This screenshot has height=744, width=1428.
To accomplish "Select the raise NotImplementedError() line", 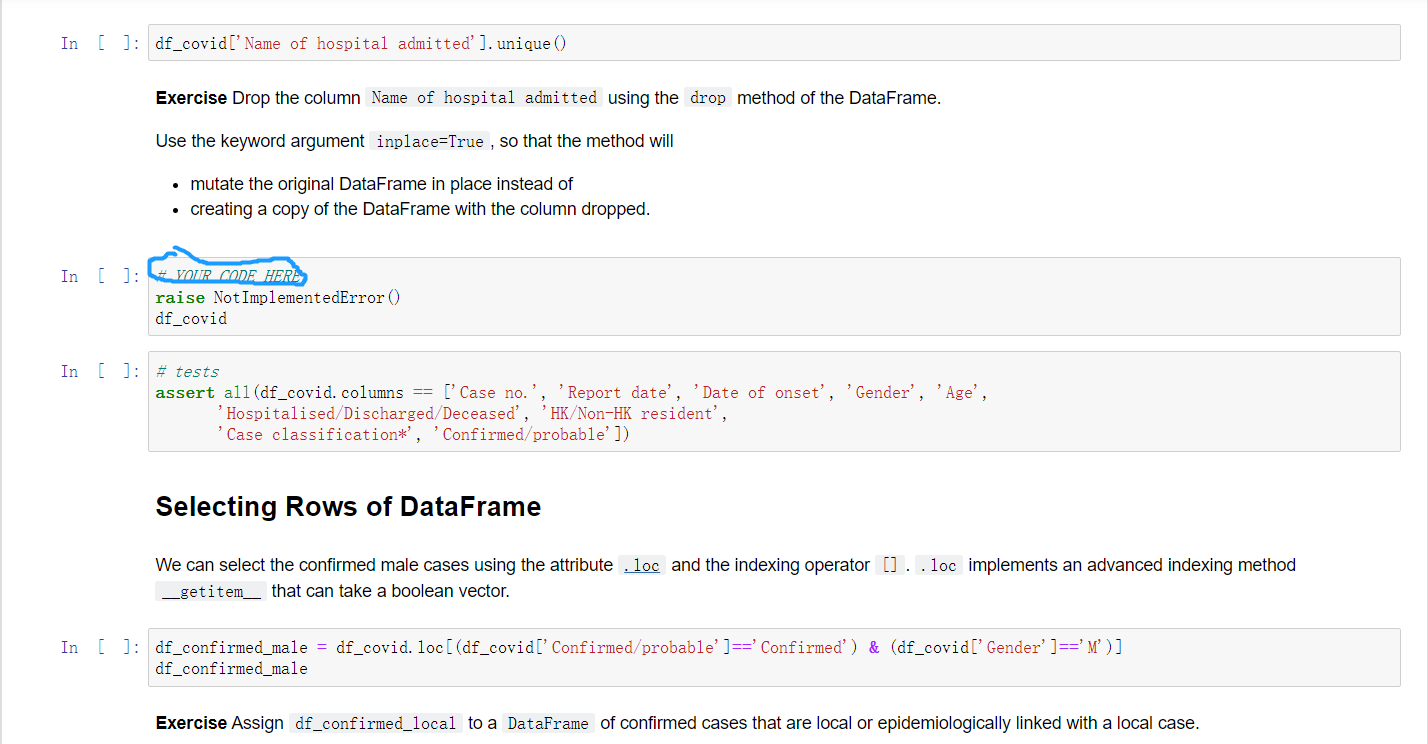I will click(x=277, y=297).
